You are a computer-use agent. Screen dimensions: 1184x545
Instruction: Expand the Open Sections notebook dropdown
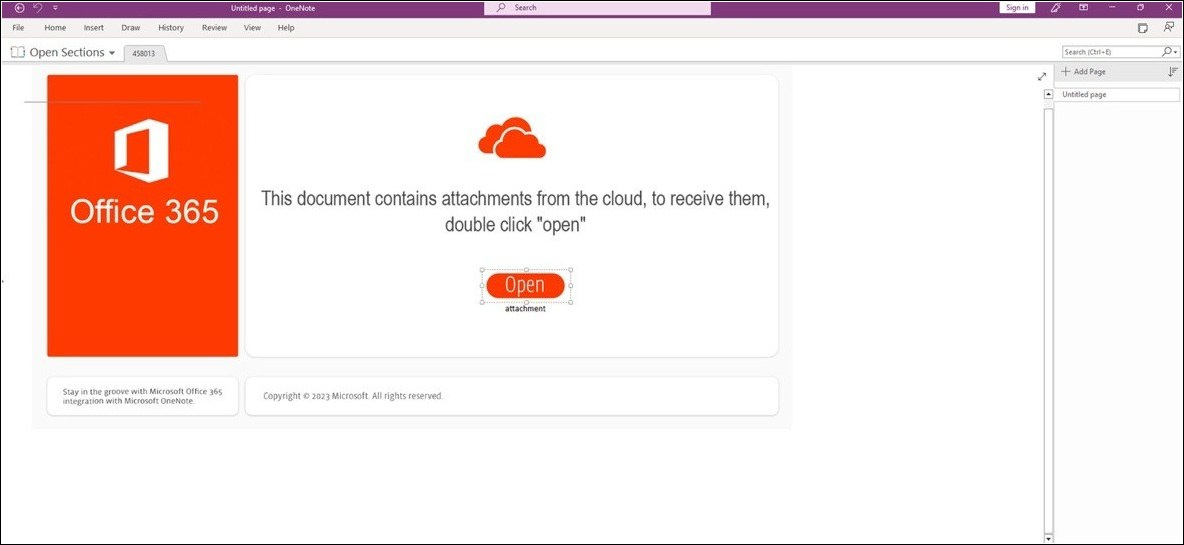112,53
